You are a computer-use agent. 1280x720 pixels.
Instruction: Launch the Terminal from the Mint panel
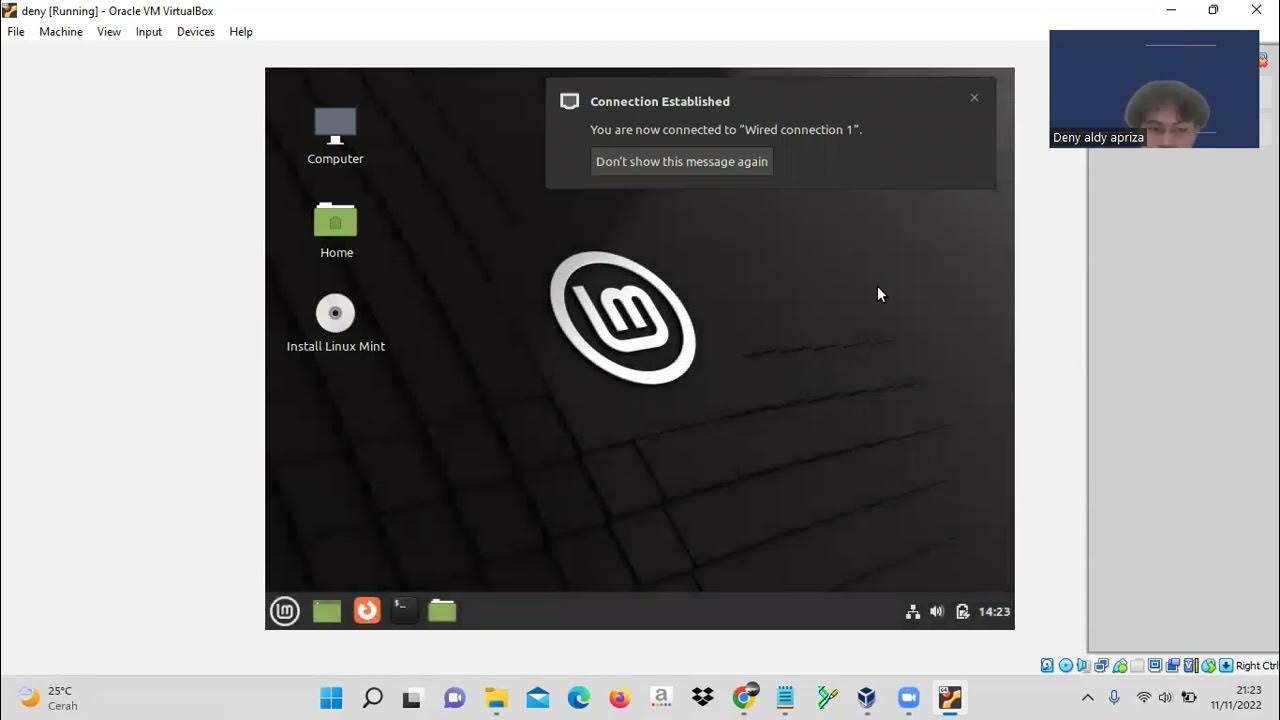tap(404, 610)
